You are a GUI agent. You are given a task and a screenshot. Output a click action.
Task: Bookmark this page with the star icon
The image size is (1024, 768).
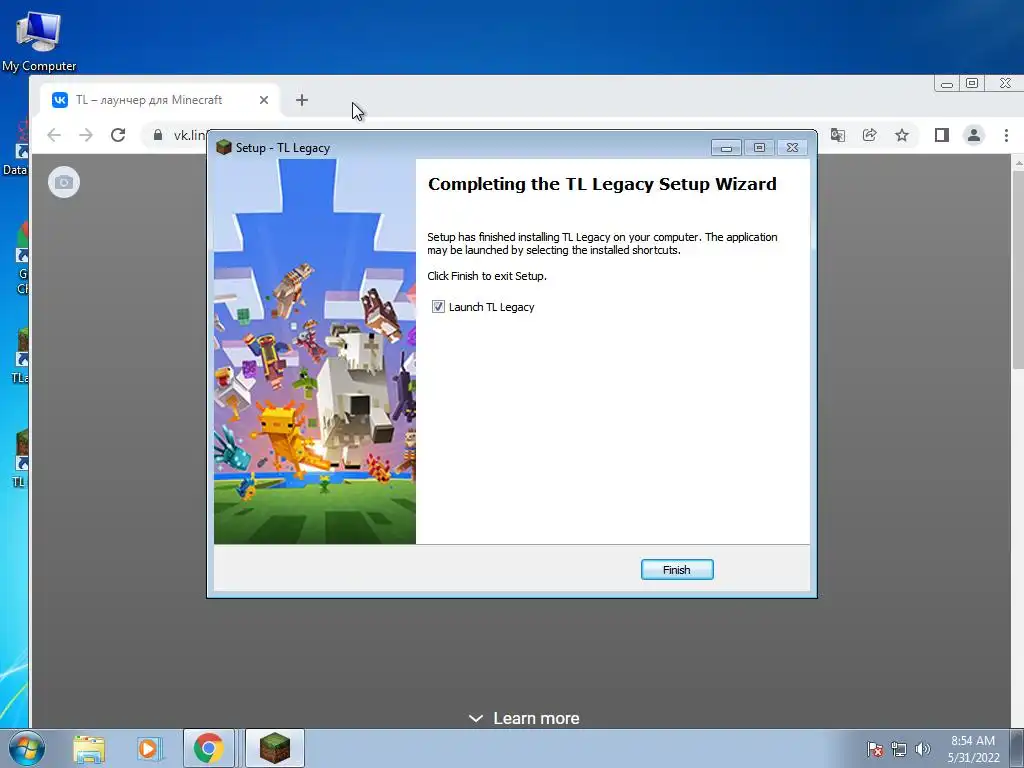(902, 135)
